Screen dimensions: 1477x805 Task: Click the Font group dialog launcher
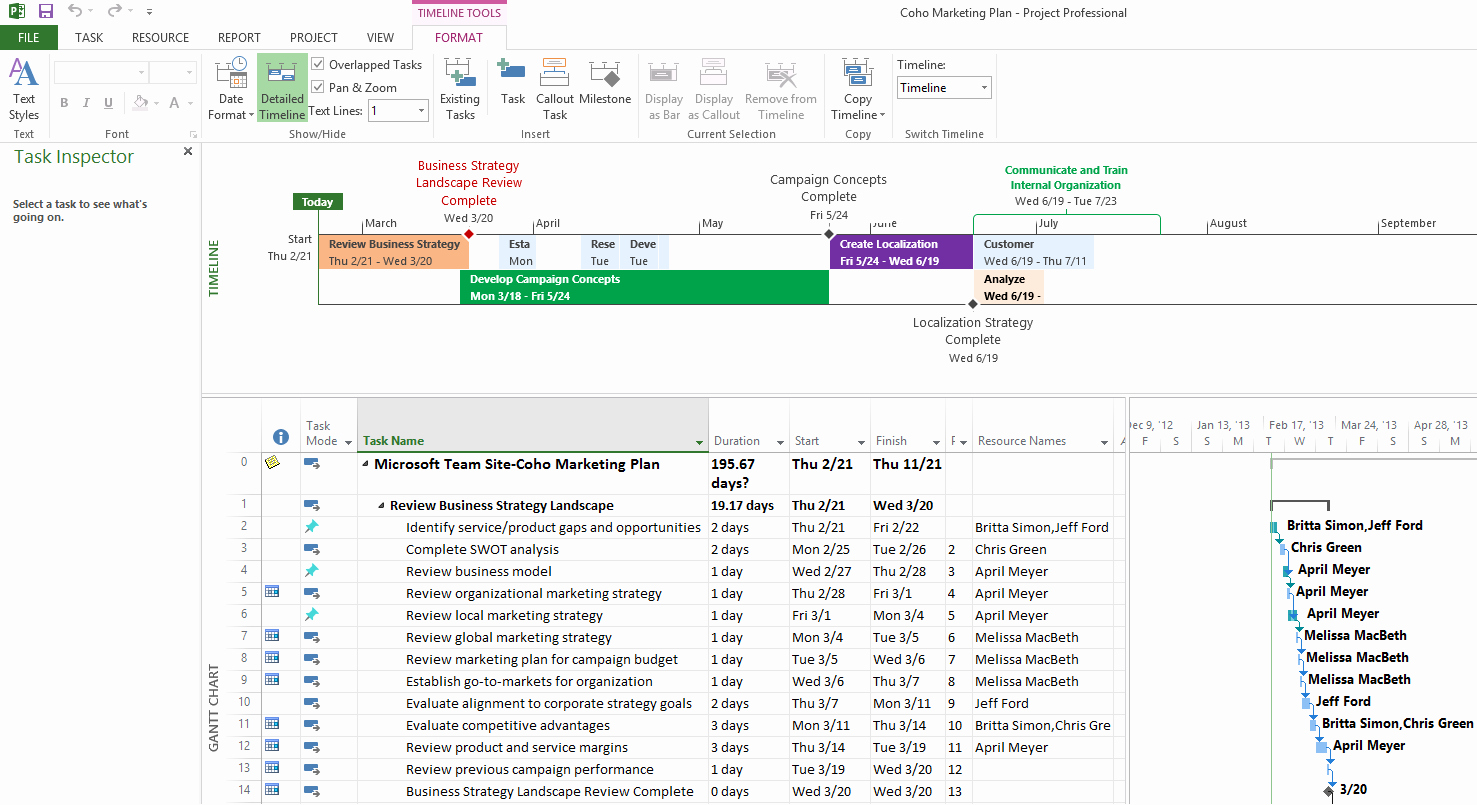point(193,134)
